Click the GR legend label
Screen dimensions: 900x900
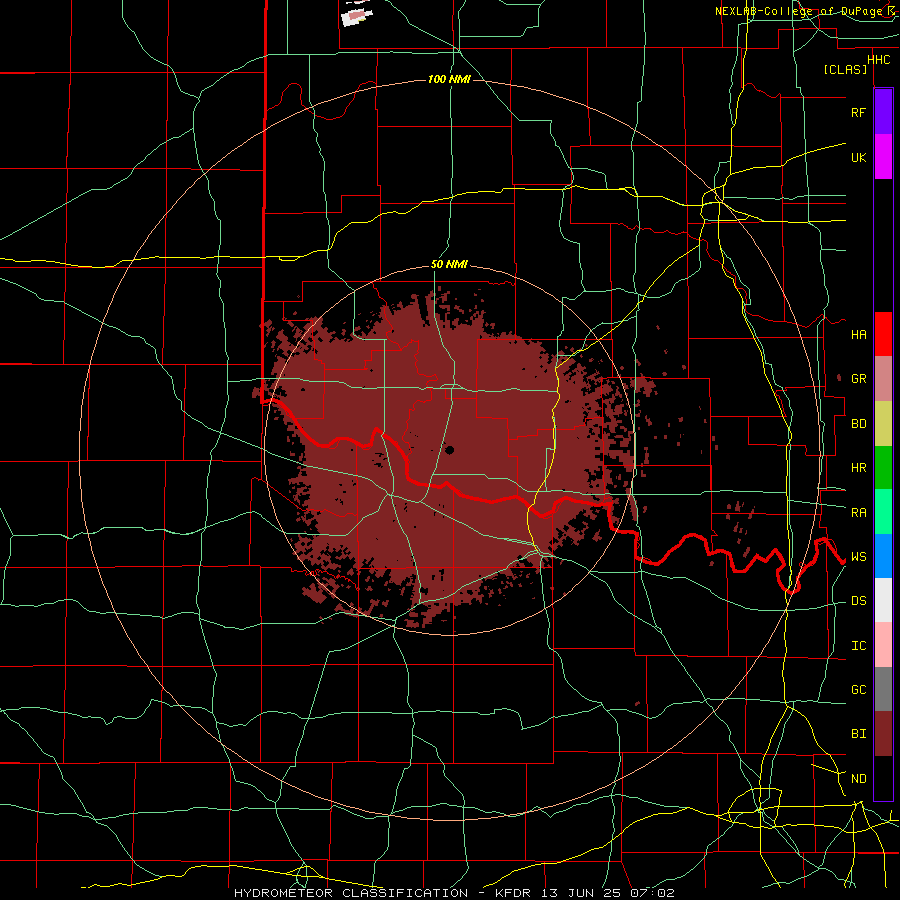coord(858,379)
